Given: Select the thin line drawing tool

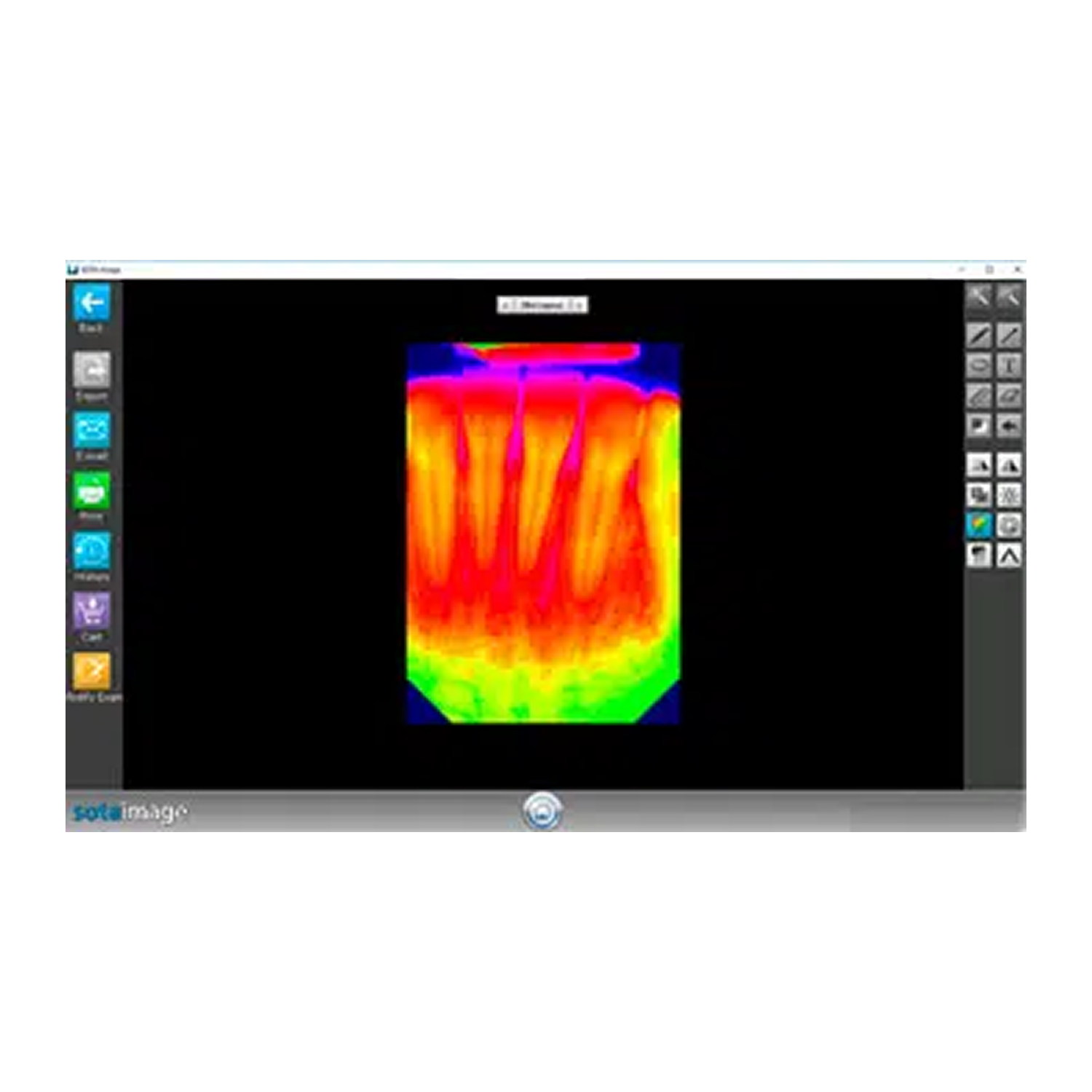Looking at the screenshot, I should 1009,336.
